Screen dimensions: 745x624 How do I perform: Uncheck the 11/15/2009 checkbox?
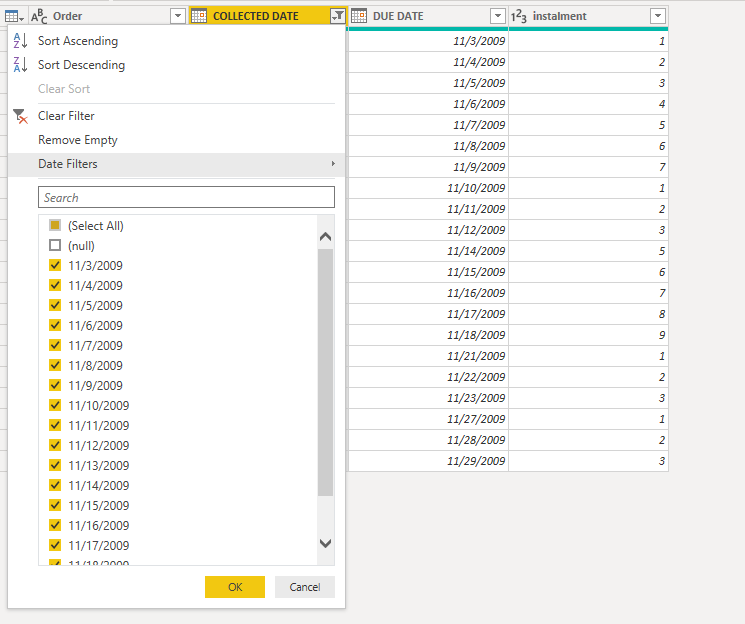coord(55,505)
